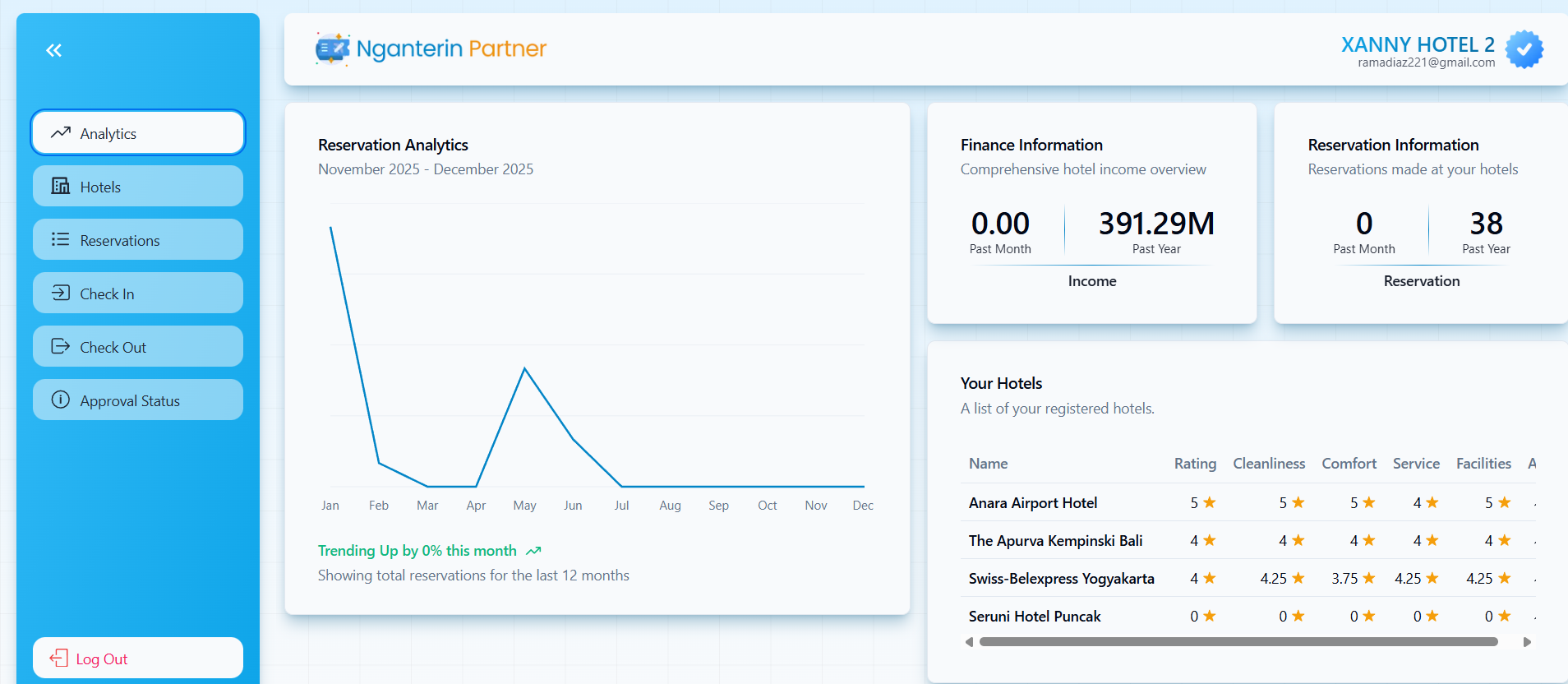Click the table scroll left arrow
The height and width of the screenshot is (684, 1568).
point(970,642)
